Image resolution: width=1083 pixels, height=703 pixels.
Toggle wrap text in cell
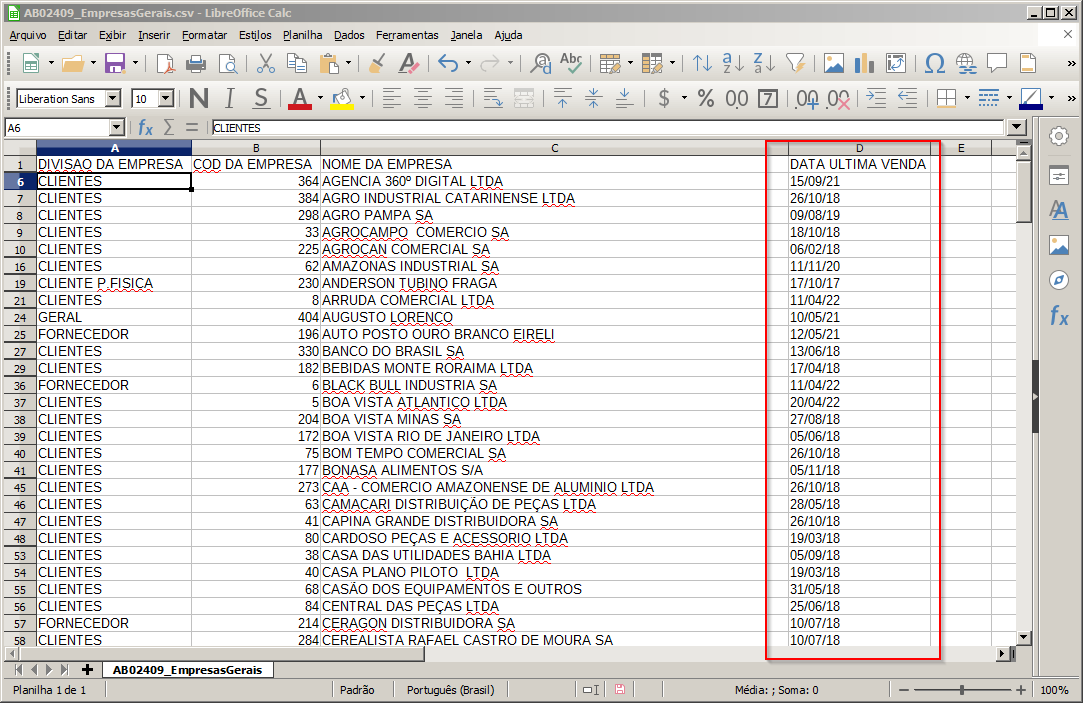click(x=492, y=99)
